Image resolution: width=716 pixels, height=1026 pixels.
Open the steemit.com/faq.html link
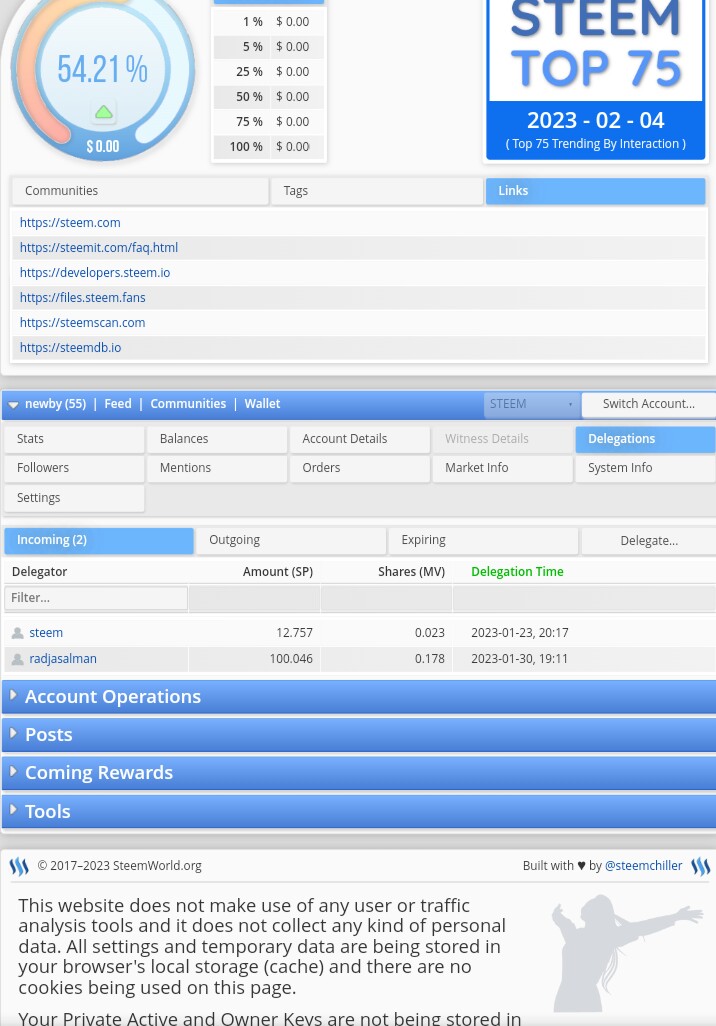point(99,248)
